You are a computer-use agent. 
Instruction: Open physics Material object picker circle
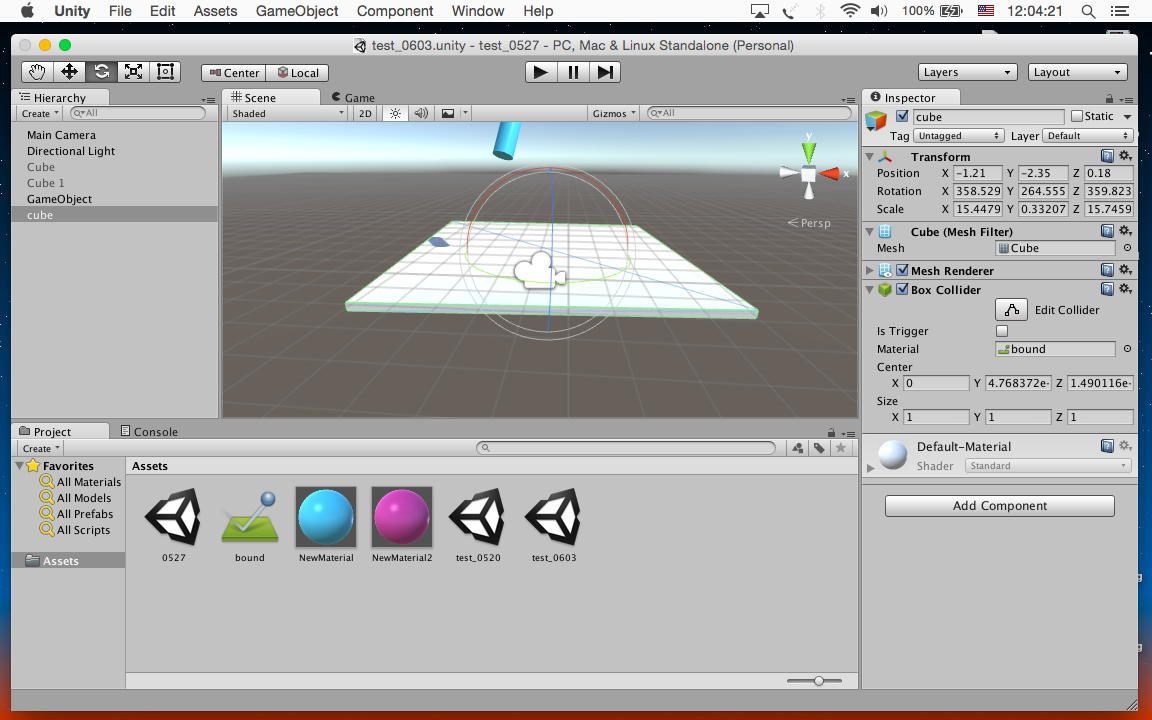1127,349
